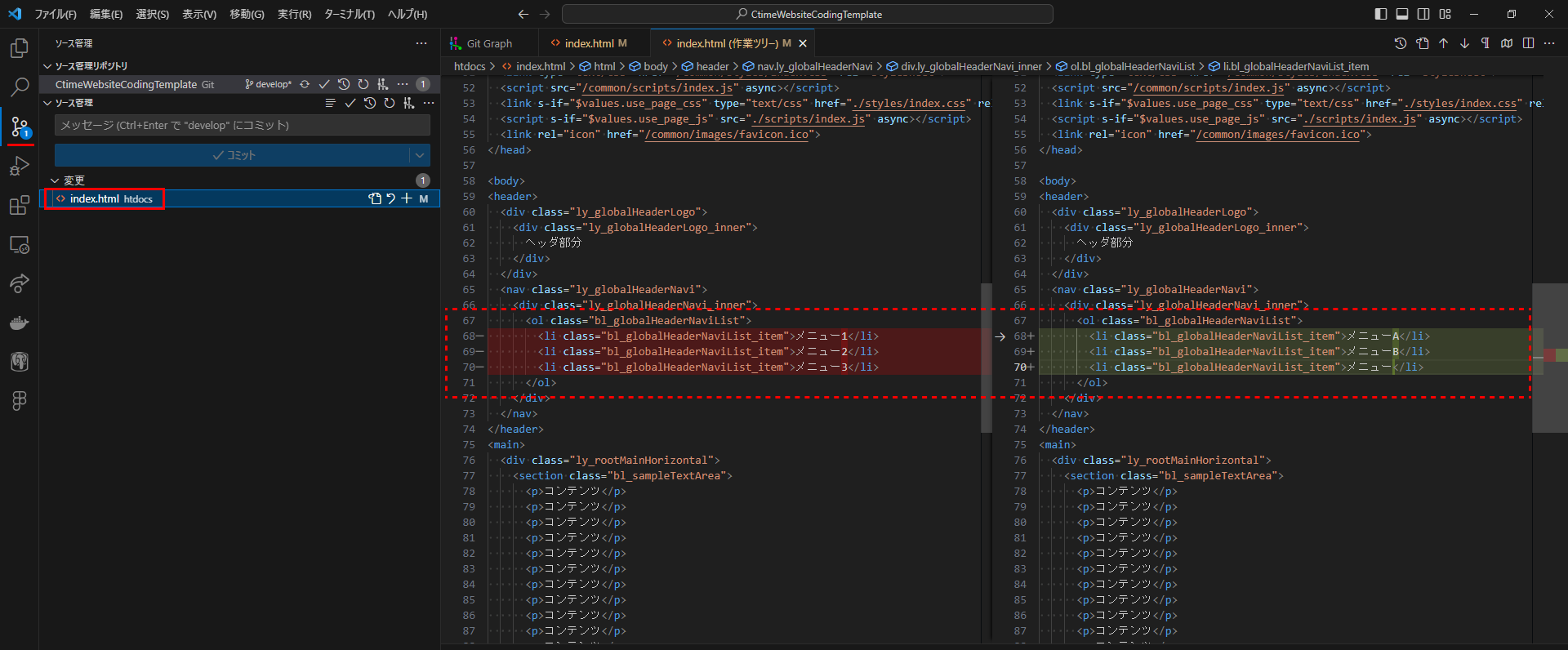Collapse the 変更 changes group

point(56,180)
